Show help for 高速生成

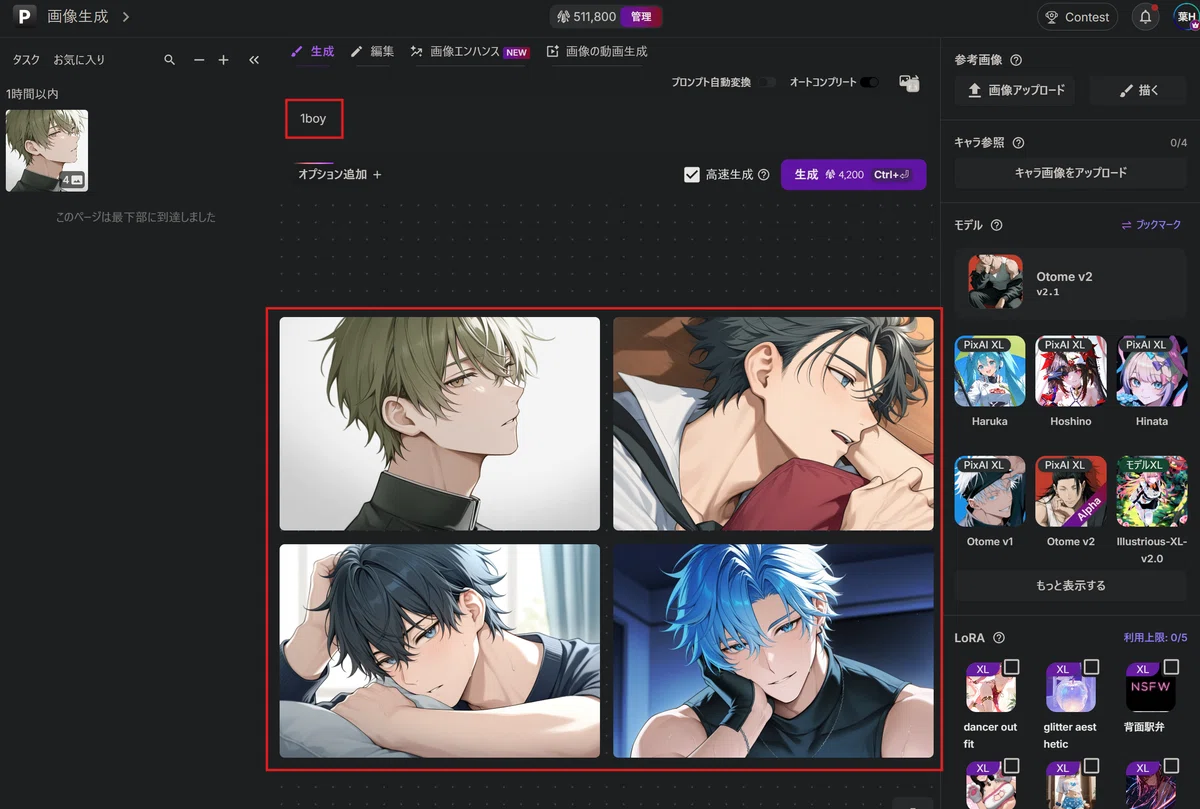tap(764, 174)
